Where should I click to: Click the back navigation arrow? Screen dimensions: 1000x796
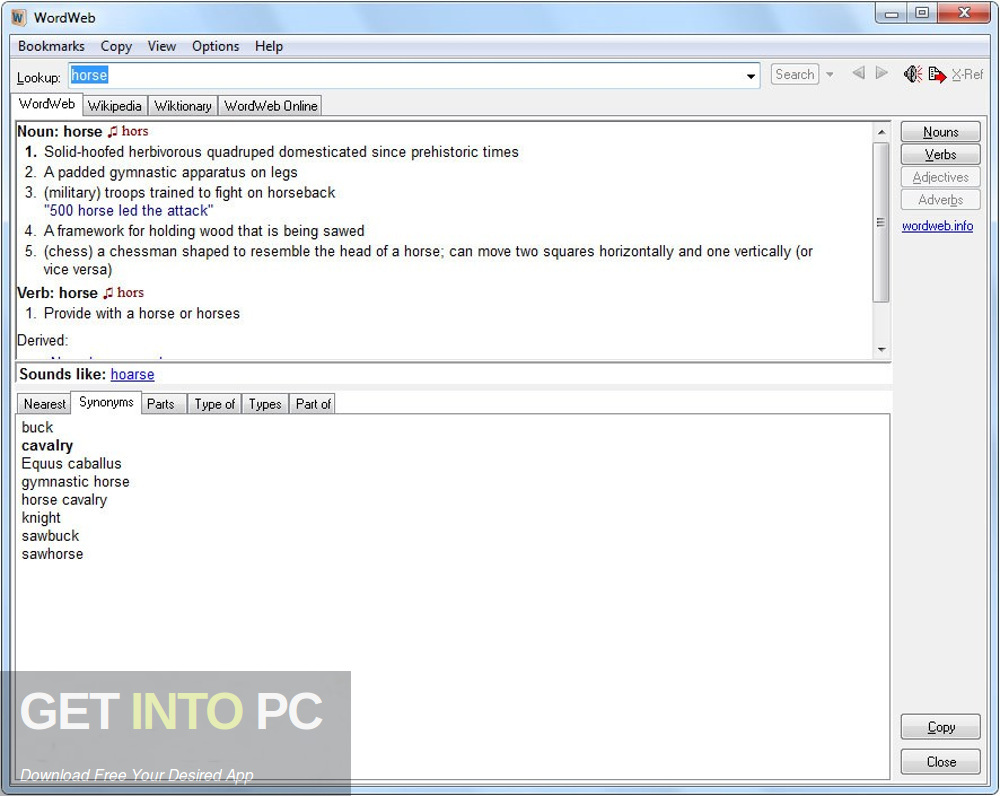(858, 73)
